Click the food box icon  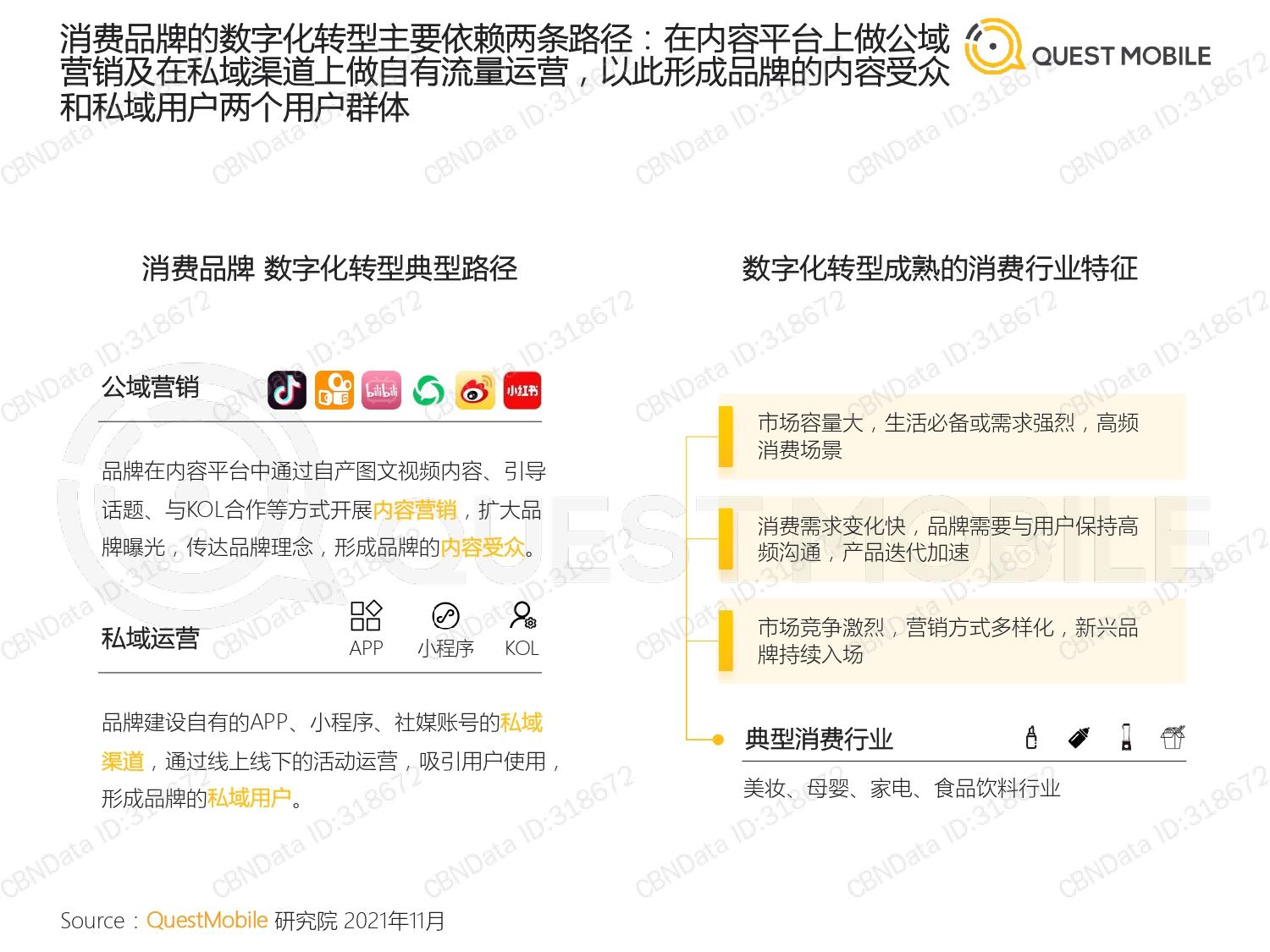pyautogui.click(x=1173, y=738)
